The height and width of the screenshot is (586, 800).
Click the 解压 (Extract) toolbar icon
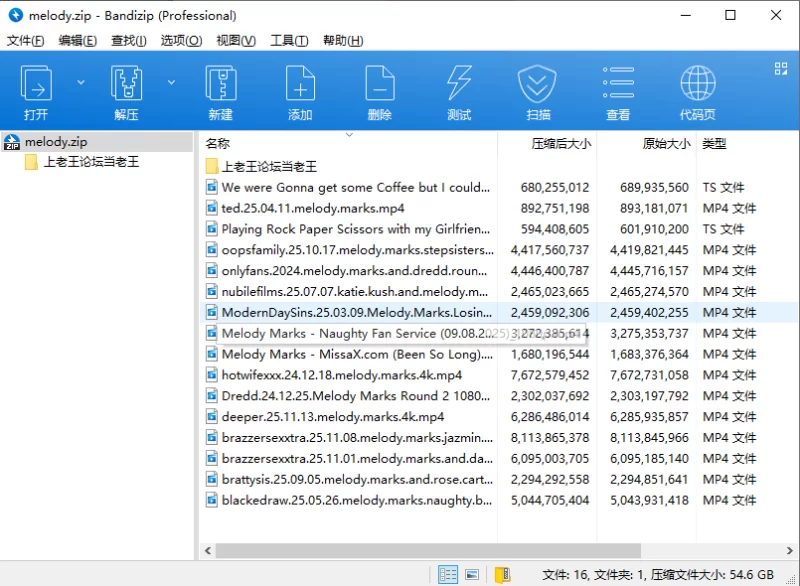point(126,85)
